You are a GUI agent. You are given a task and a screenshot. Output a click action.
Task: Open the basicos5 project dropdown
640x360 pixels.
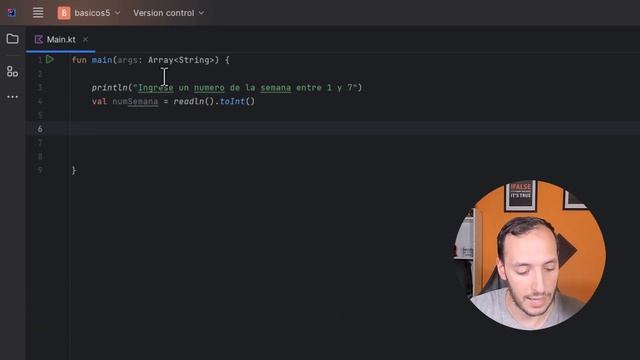(97, 13)
